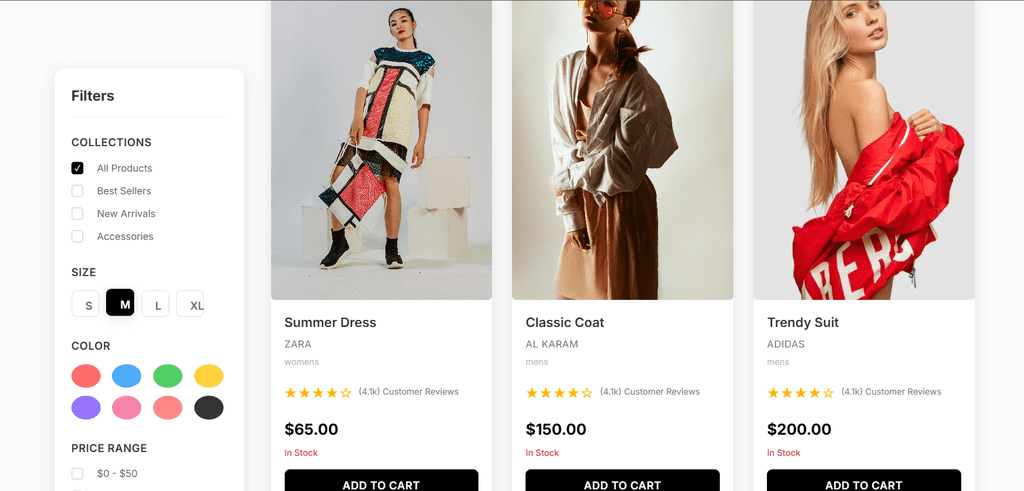Screen dimensions: 1024x491
Task: Add Trendy Suit to cart
Action: (863, 483)
